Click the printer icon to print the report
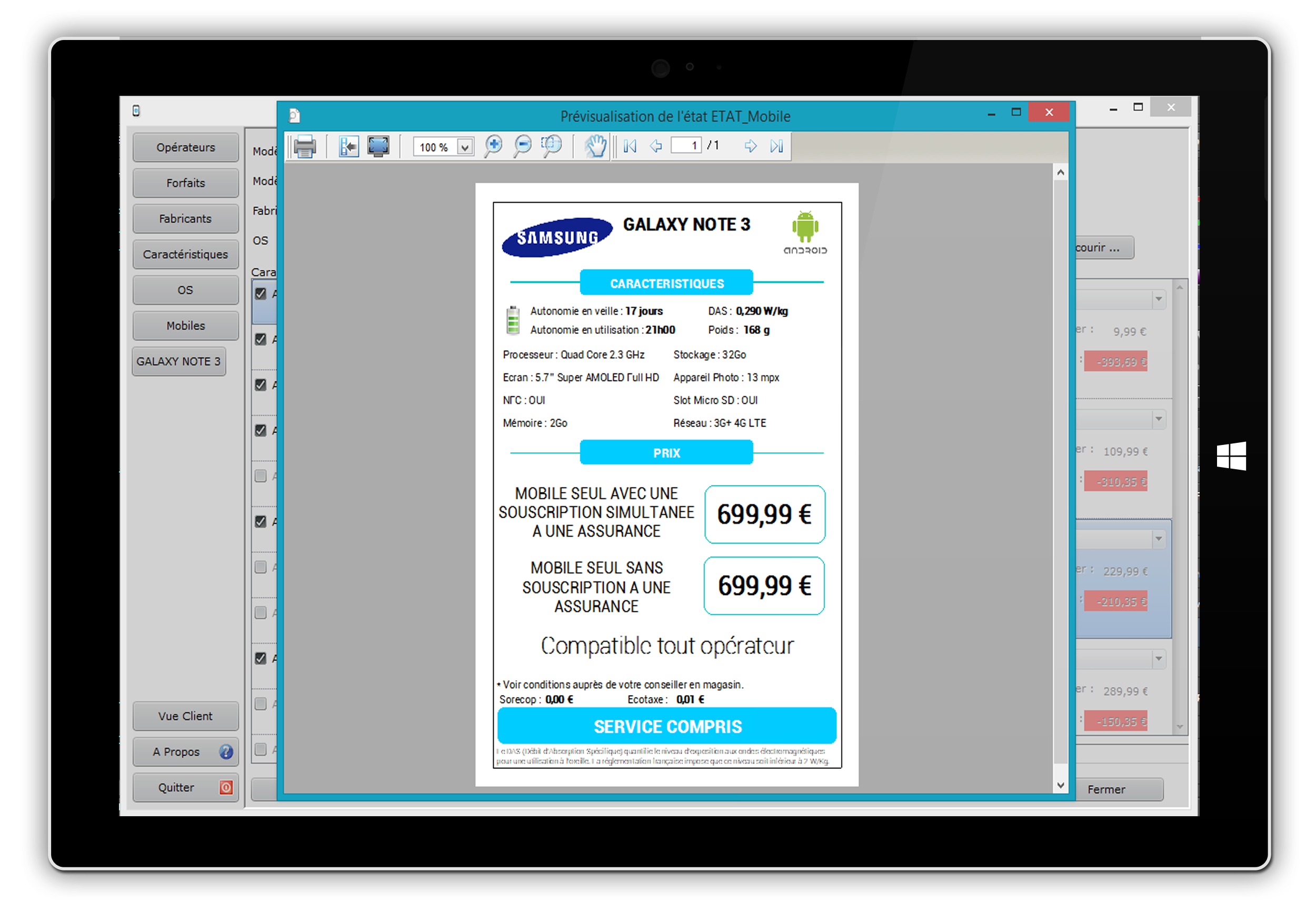Image resolution: width=1316 pixels, height=921 pixels. 304,147
